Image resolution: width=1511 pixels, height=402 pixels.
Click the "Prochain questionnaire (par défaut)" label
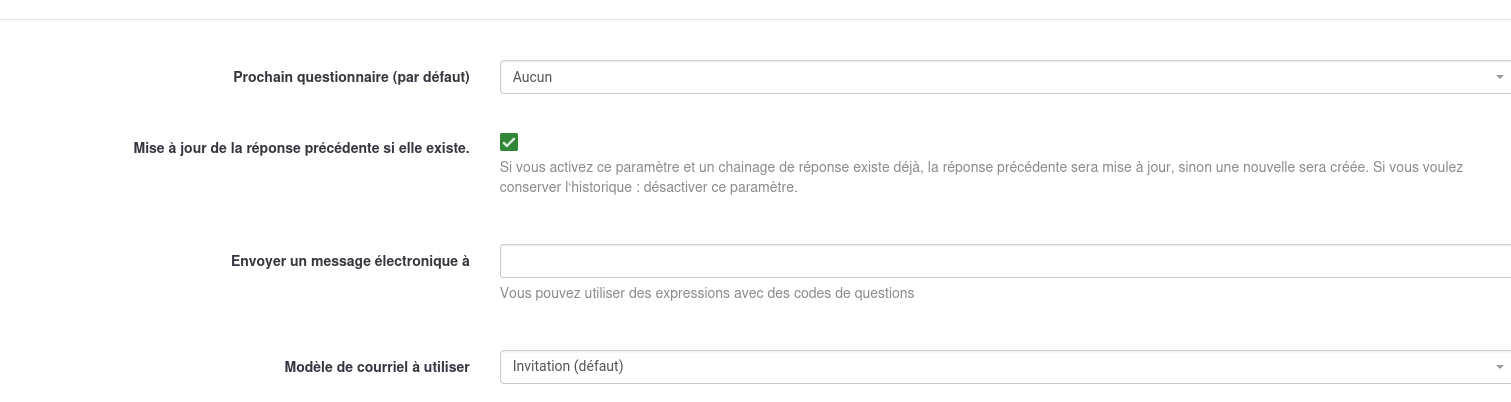pyautogui.click(x=351, y=77)
